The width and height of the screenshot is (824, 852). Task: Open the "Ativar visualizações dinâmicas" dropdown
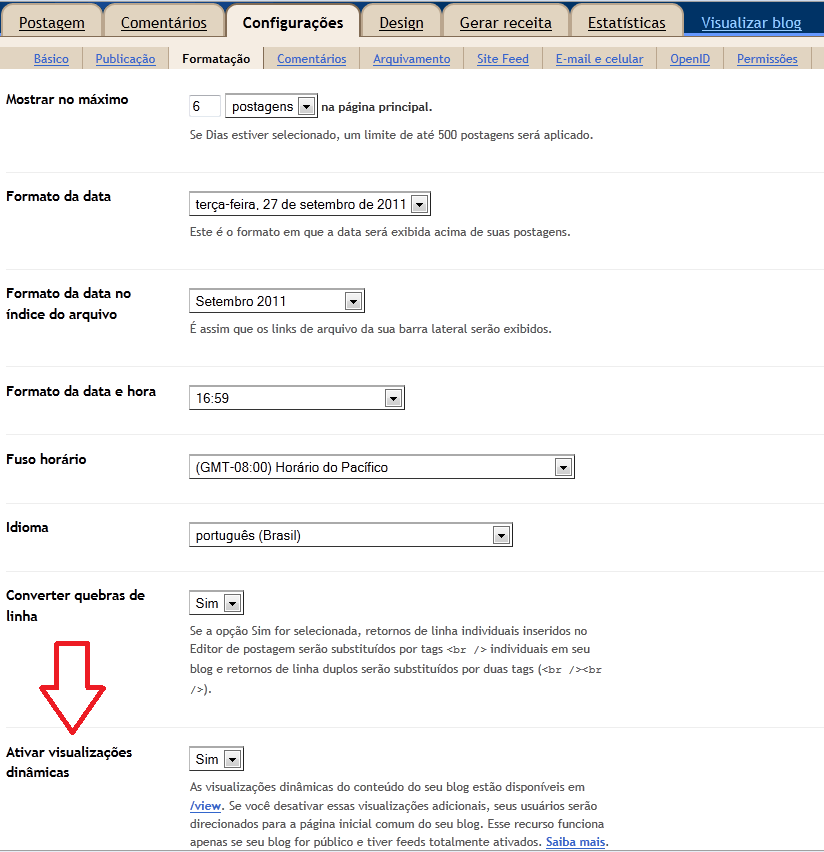tap(233, 758)
